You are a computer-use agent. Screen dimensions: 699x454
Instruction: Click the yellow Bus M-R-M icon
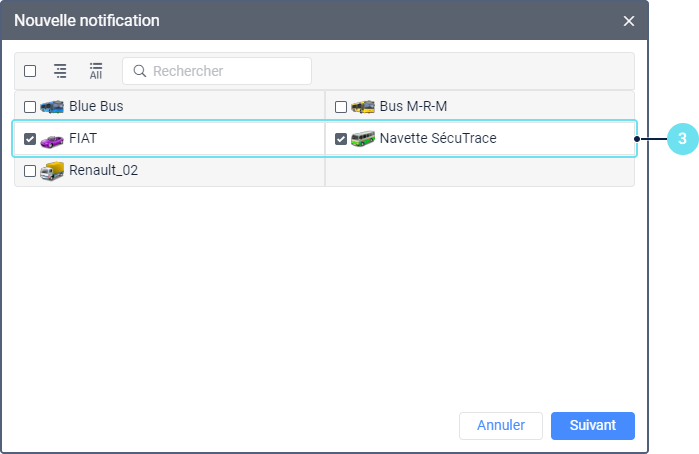362,107
